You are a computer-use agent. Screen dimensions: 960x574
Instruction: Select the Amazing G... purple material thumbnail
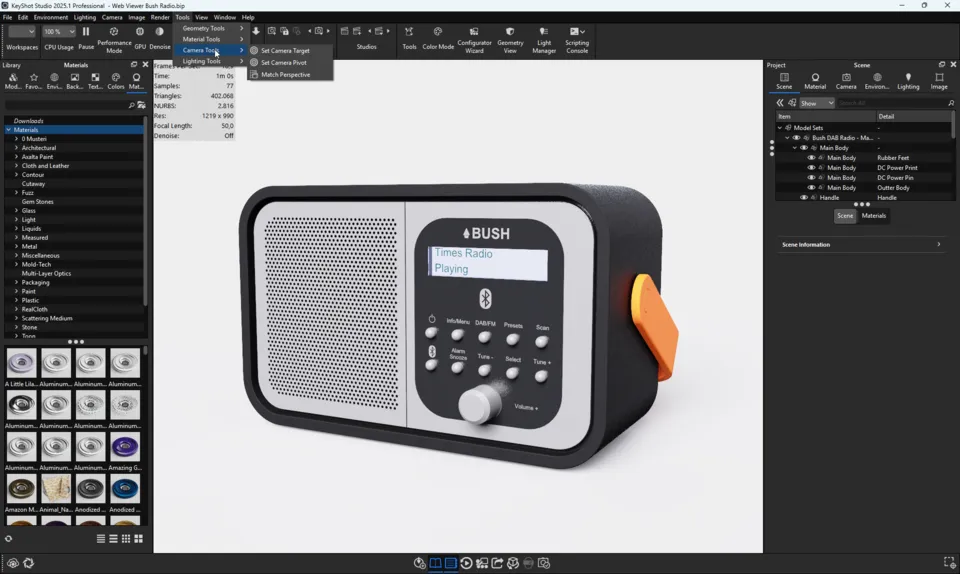point(125,447)
